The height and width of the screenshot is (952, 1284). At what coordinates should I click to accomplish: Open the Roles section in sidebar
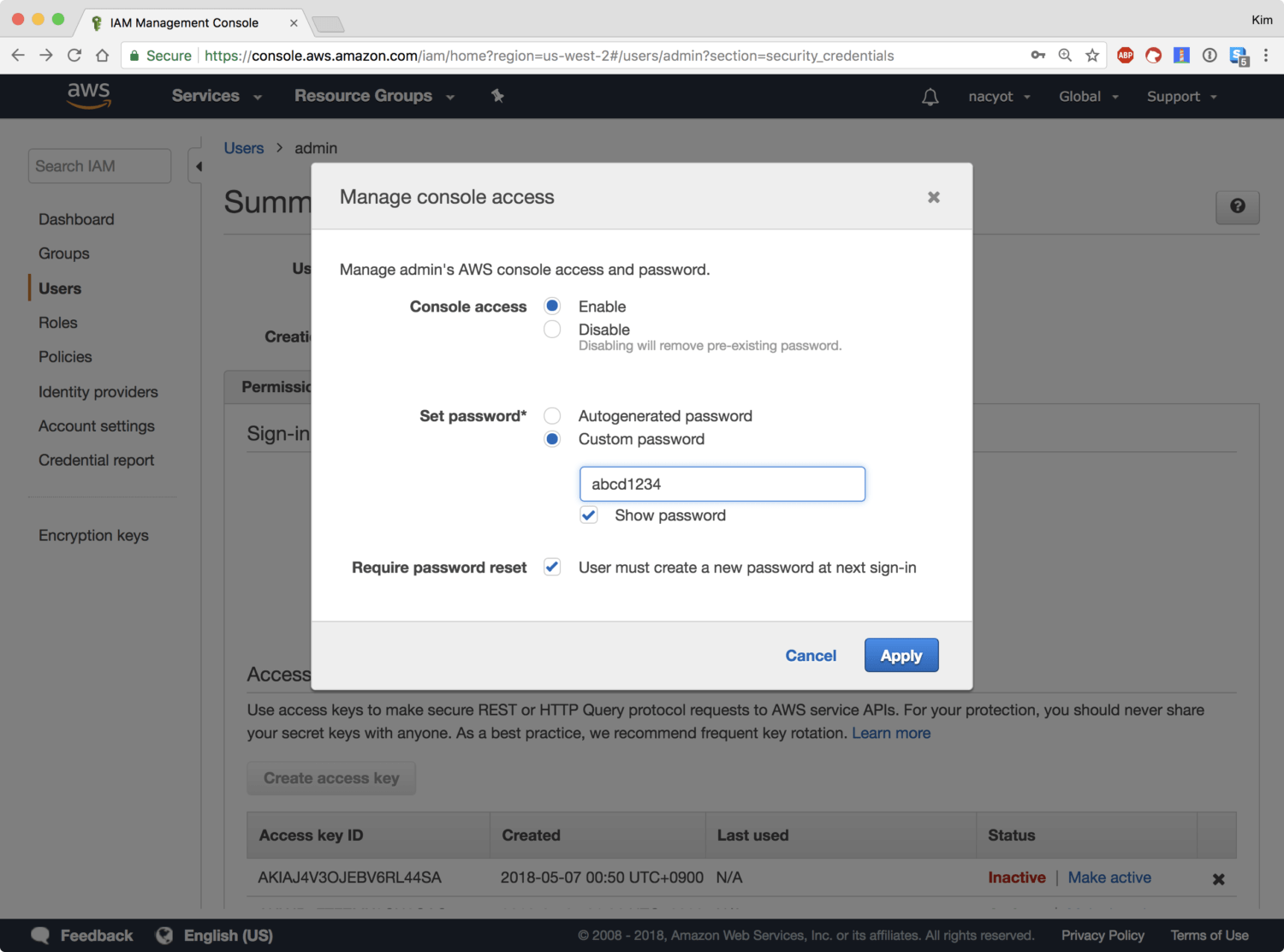[58, 323]
